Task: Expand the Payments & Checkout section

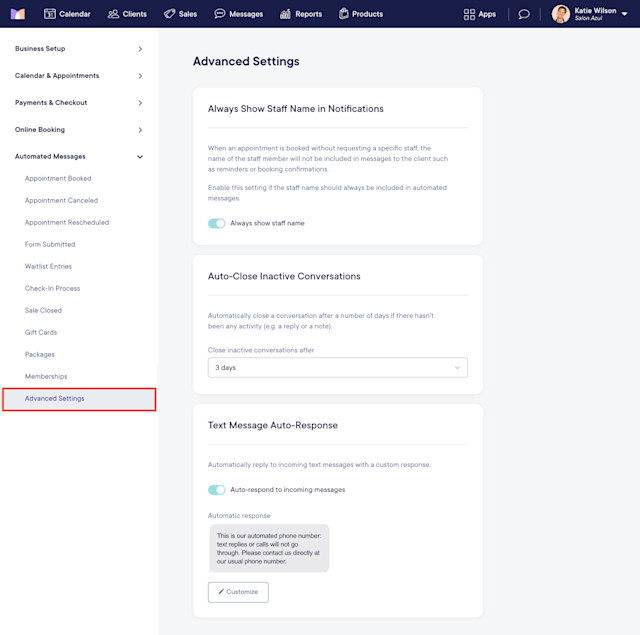Action: [x=79, y=102]
